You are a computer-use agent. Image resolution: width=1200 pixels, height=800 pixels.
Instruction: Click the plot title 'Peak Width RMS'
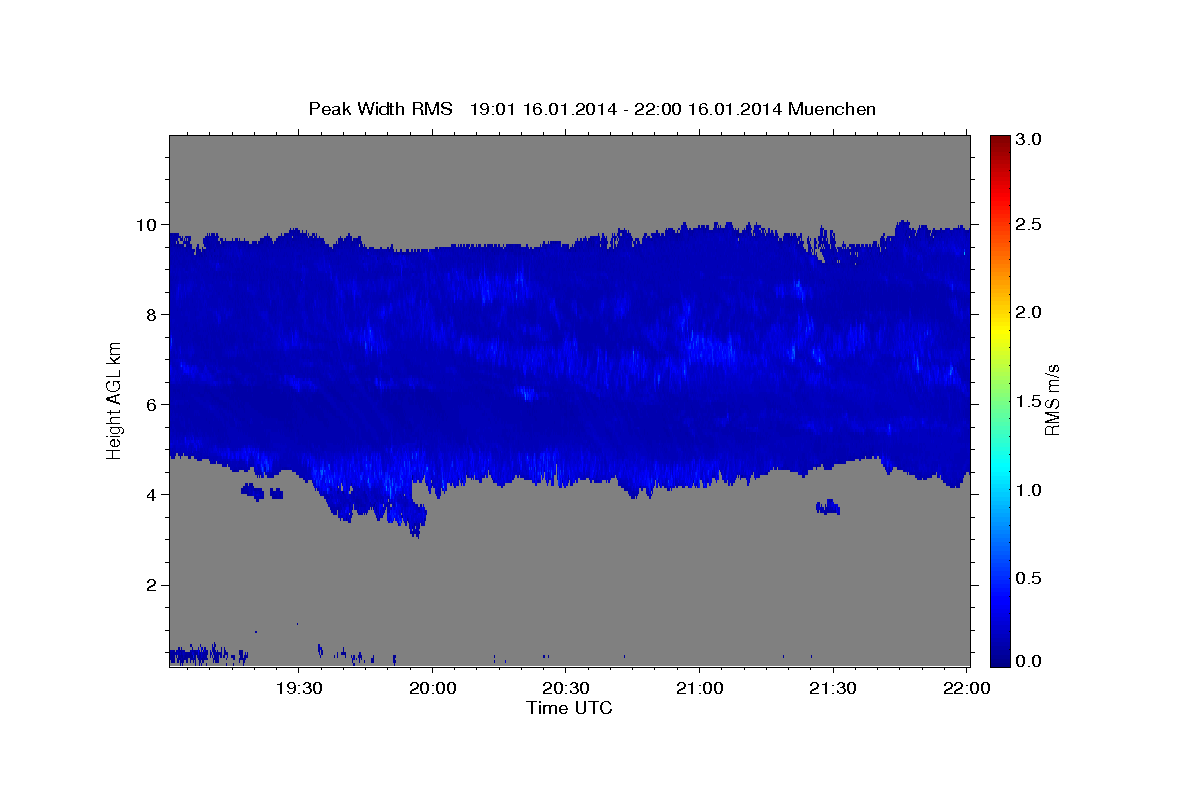coord(380,109)
